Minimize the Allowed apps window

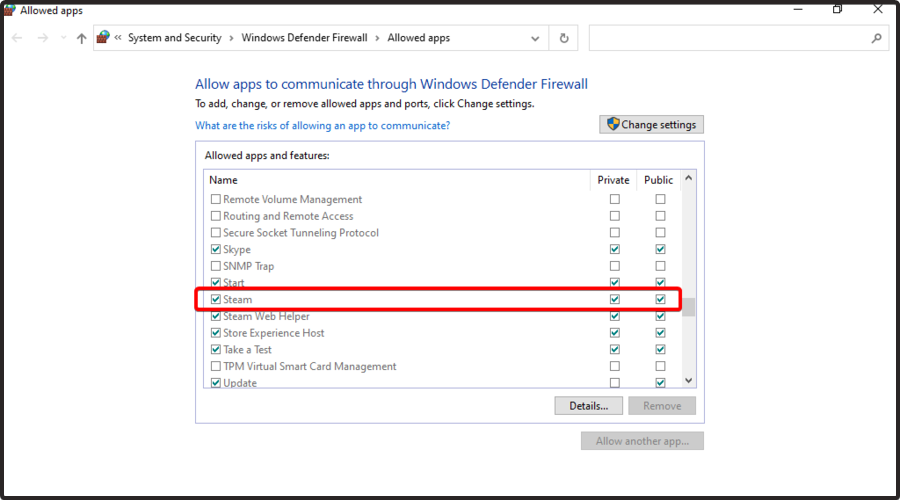pos(798,9)
